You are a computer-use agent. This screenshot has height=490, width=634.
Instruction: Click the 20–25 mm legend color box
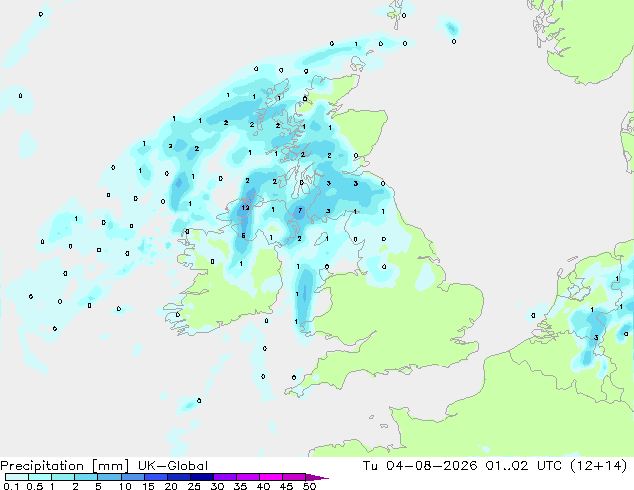178,477
